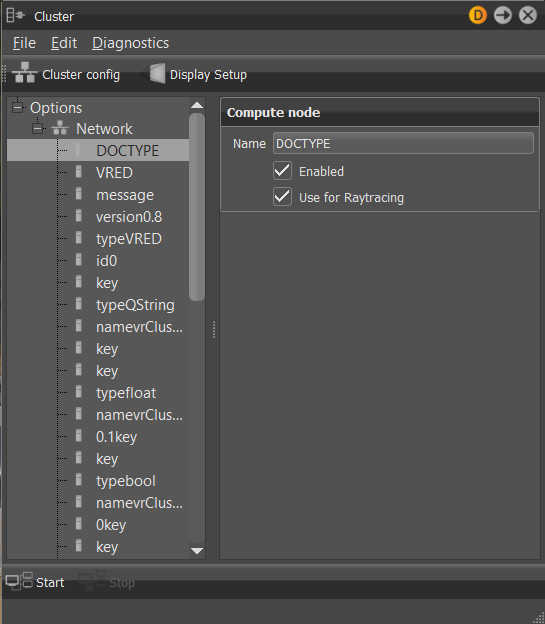Collapse the Network tree node
This screenshot has height=624, width=545.
click(x=37, y=129)
